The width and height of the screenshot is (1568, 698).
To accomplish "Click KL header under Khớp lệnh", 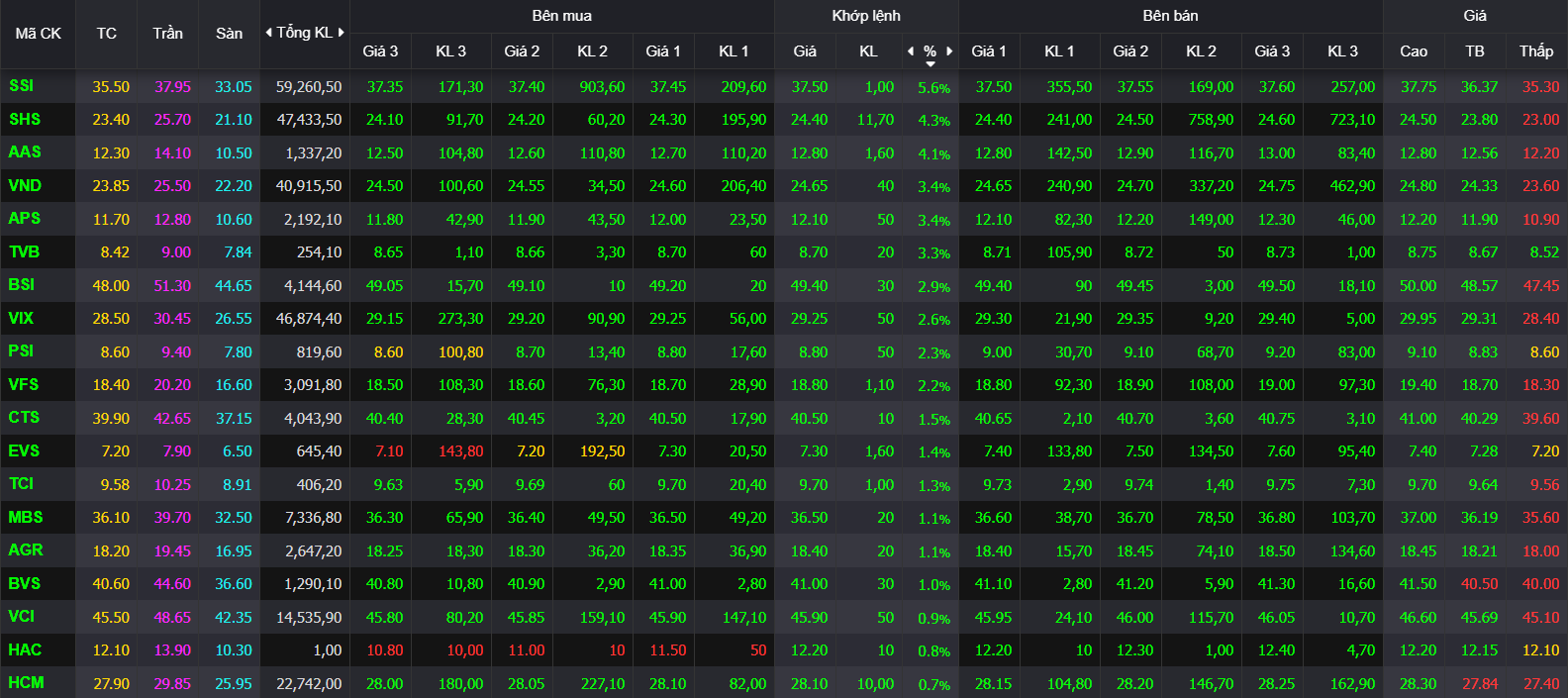I will (x=868, y=51).
